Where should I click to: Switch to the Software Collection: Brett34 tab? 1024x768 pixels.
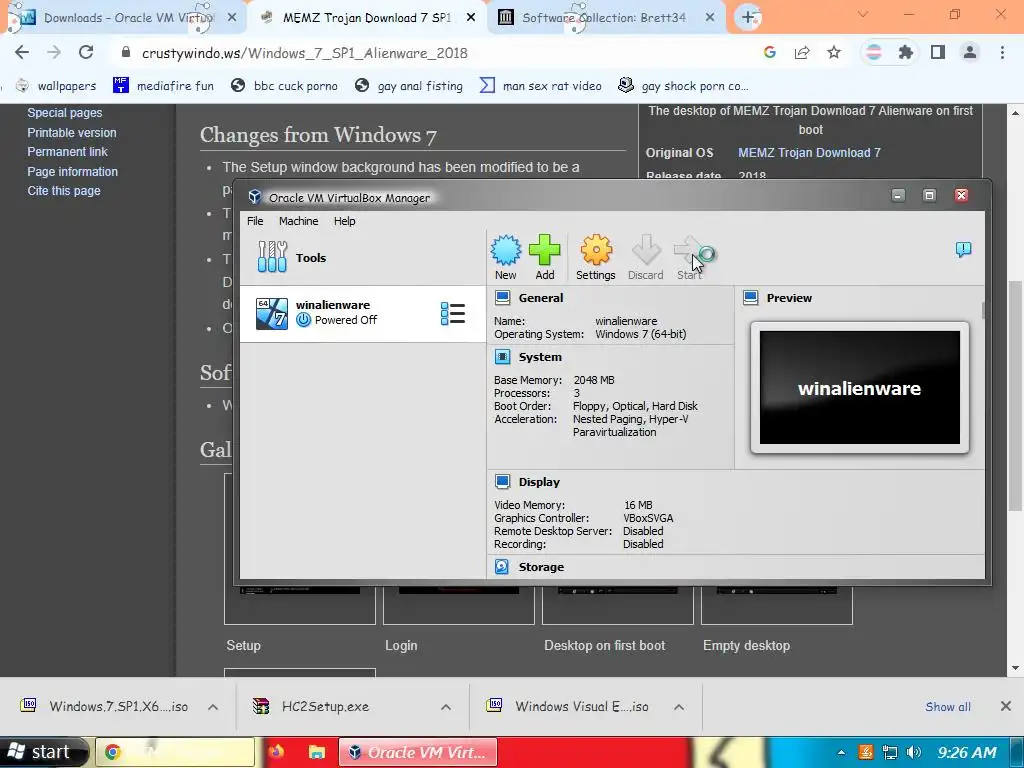604,18
